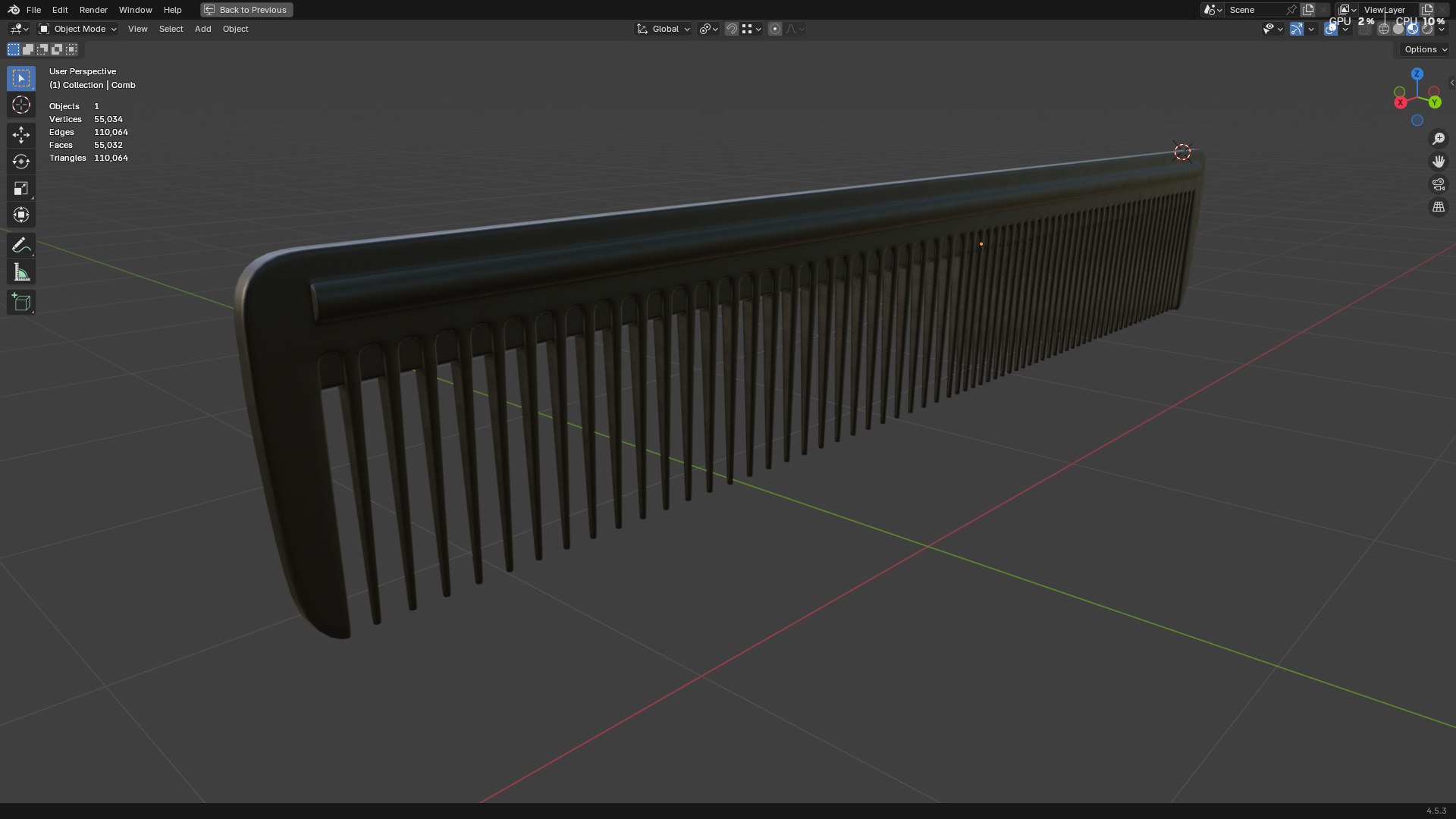
Task: Toggle camera view icon
Action: tap(1439, 184)
